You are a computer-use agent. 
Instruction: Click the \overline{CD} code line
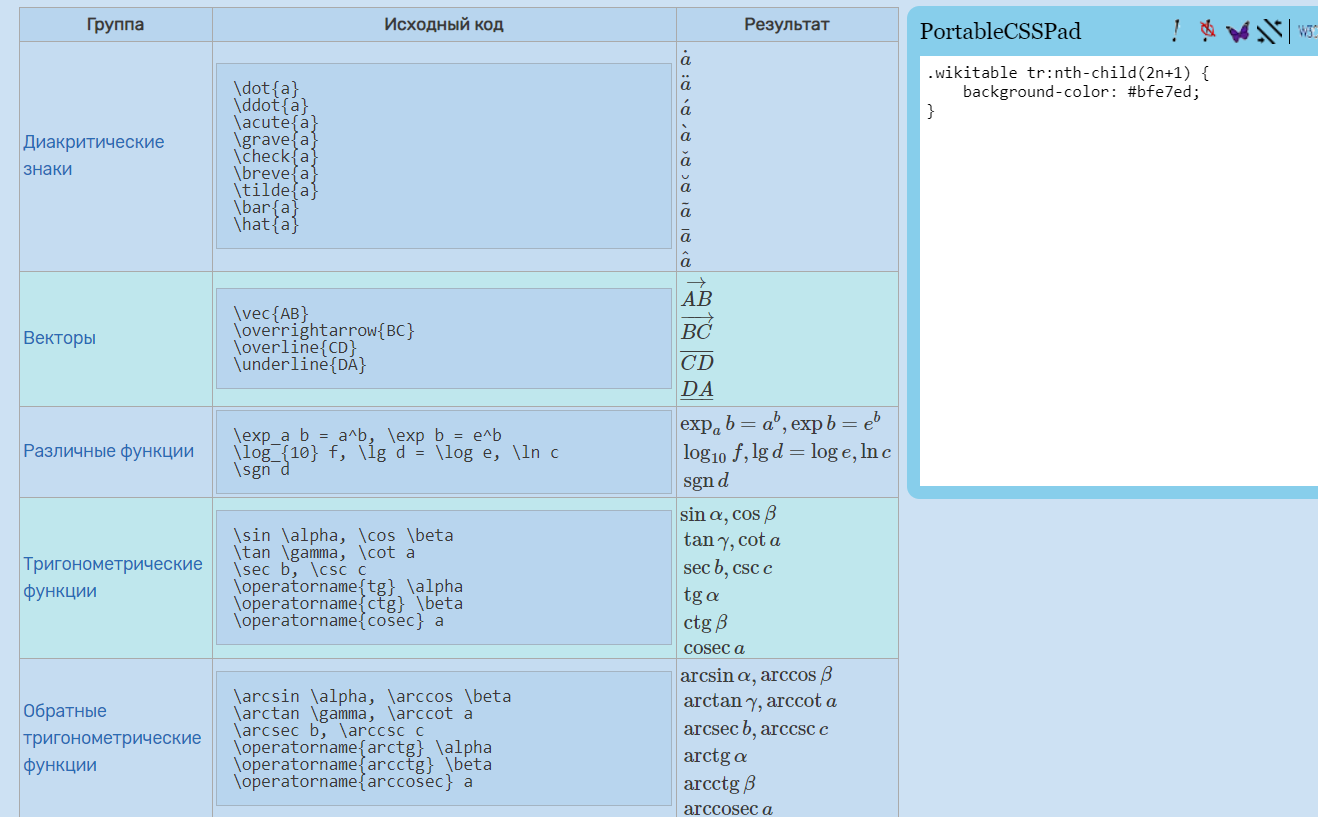(295, 348)
